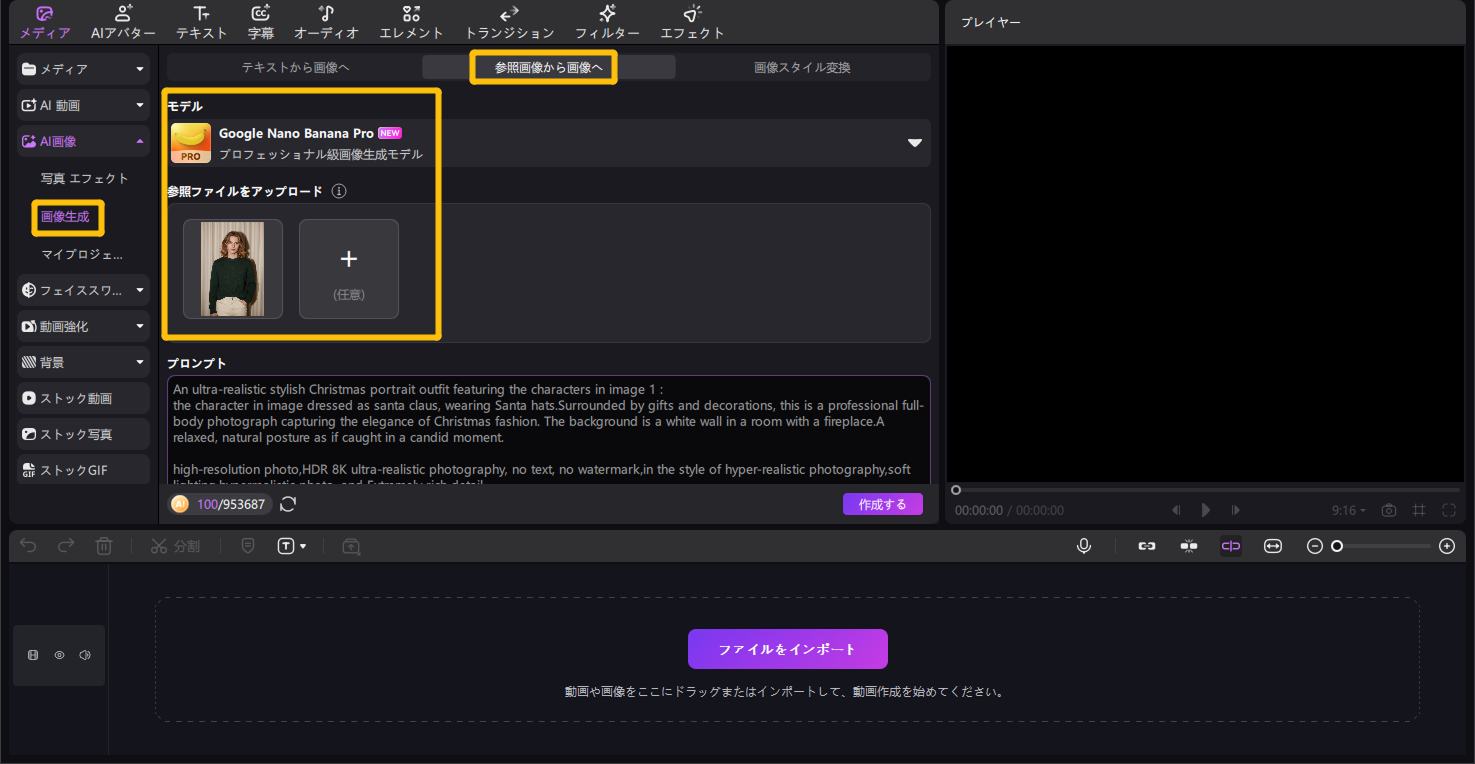Screen dimensions: 1475x764
Task: Click the fit timeline to window icon
Action: tap(1272, 546)
